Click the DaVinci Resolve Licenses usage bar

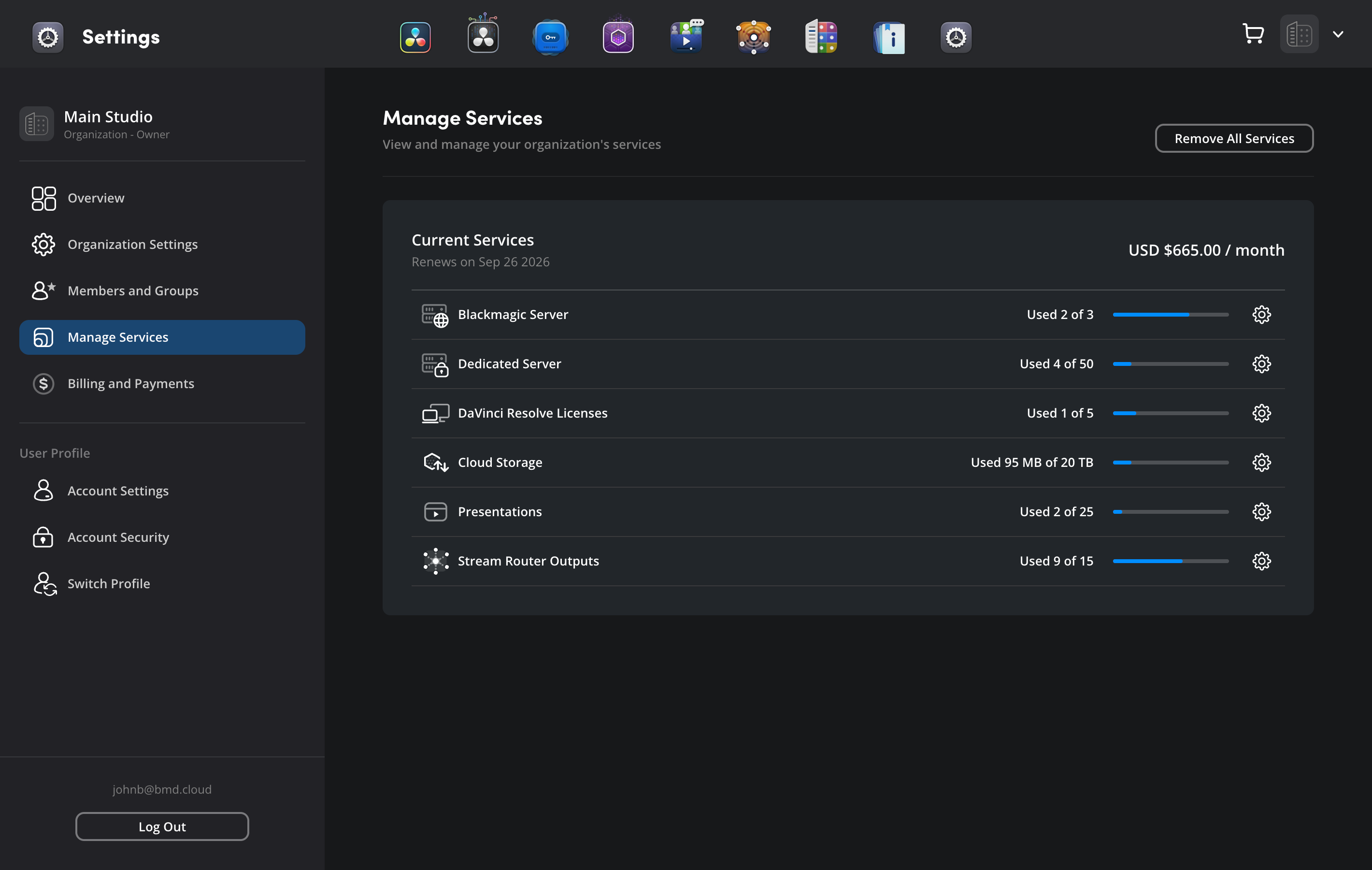point(1170,413)
